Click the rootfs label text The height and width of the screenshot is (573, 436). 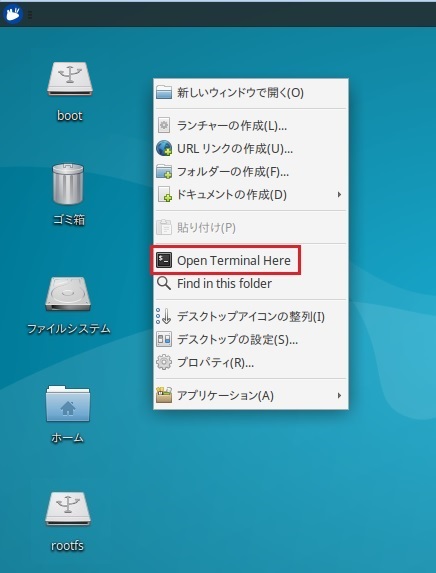coord(67,546)
